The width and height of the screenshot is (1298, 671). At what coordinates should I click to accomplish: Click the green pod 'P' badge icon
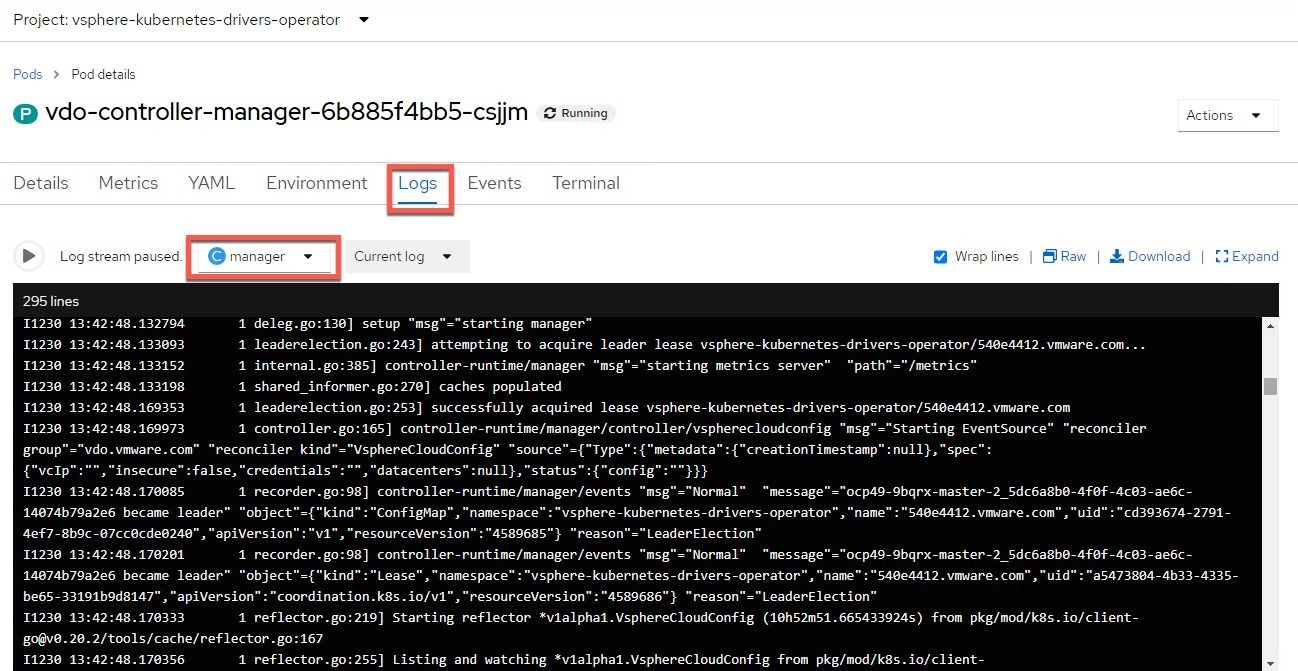tap(25, 114)
